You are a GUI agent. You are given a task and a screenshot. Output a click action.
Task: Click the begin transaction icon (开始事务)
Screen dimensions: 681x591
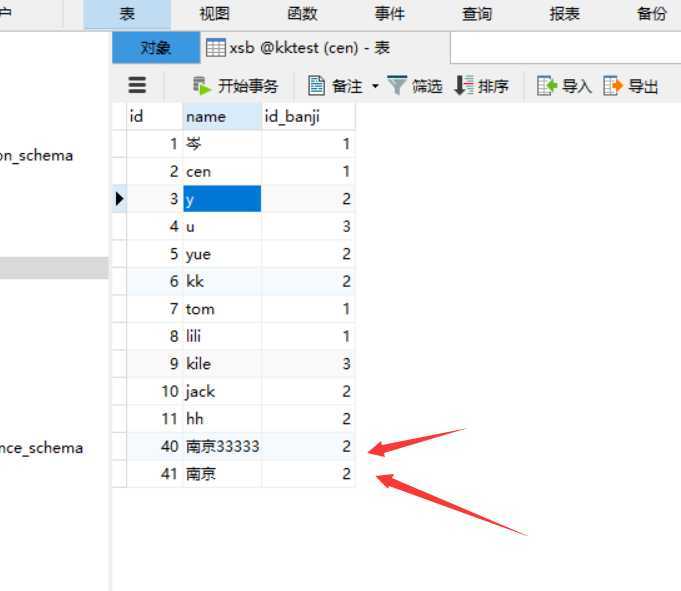pyautogui.click(x=202, y=86)
